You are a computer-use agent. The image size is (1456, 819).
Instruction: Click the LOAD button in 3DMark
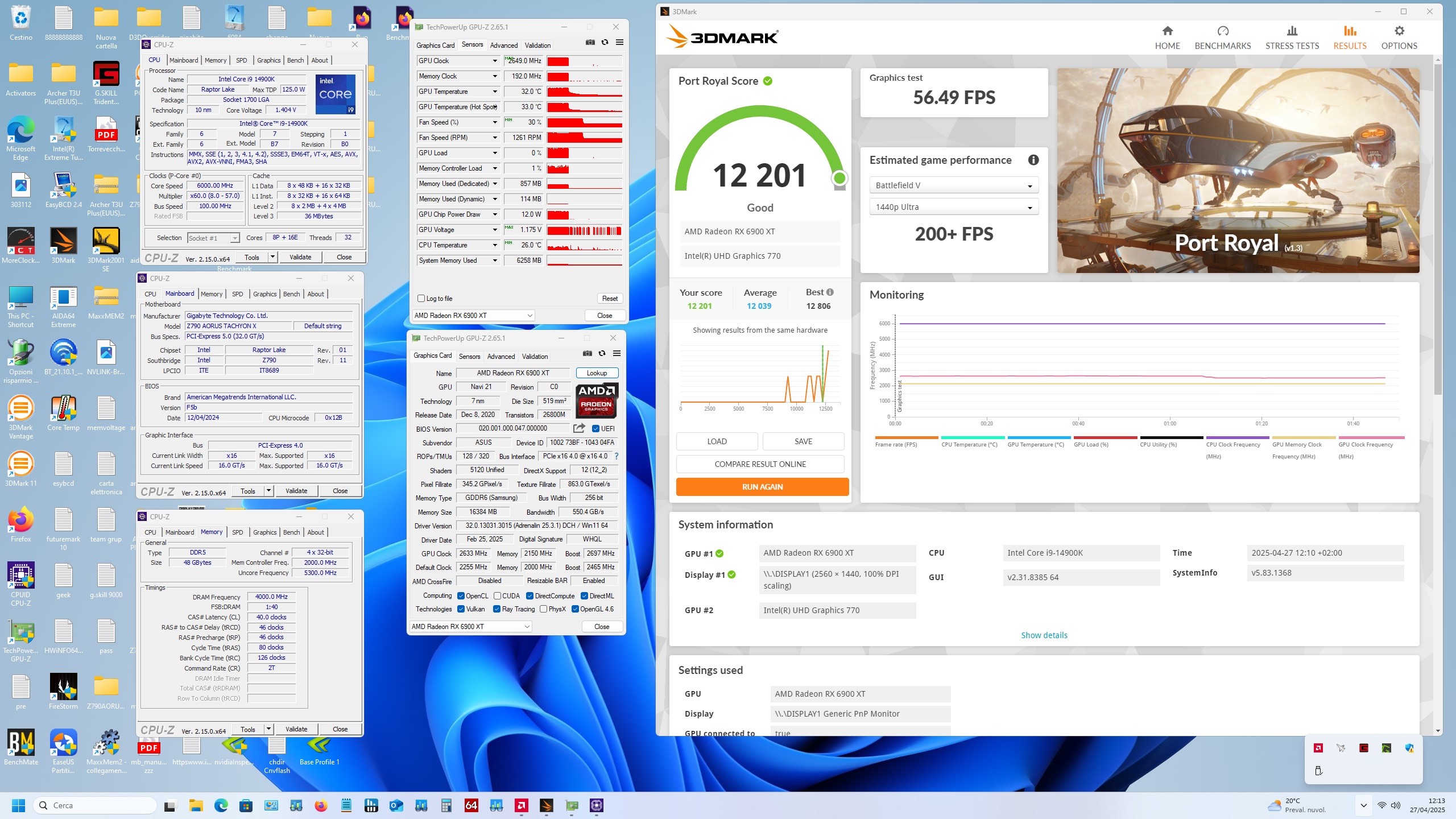pos(717,441)
